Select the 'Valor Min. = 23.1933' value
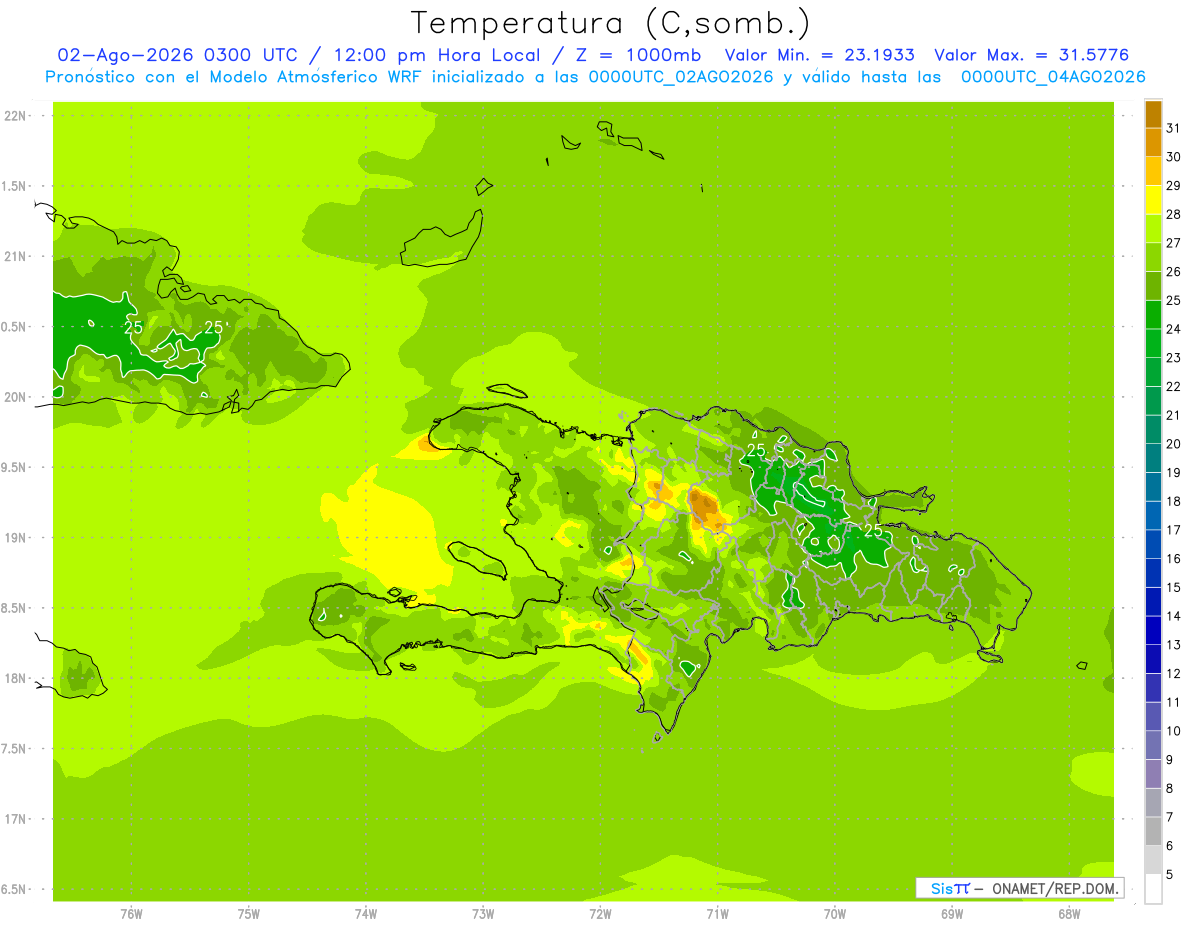 coord(820,55)
